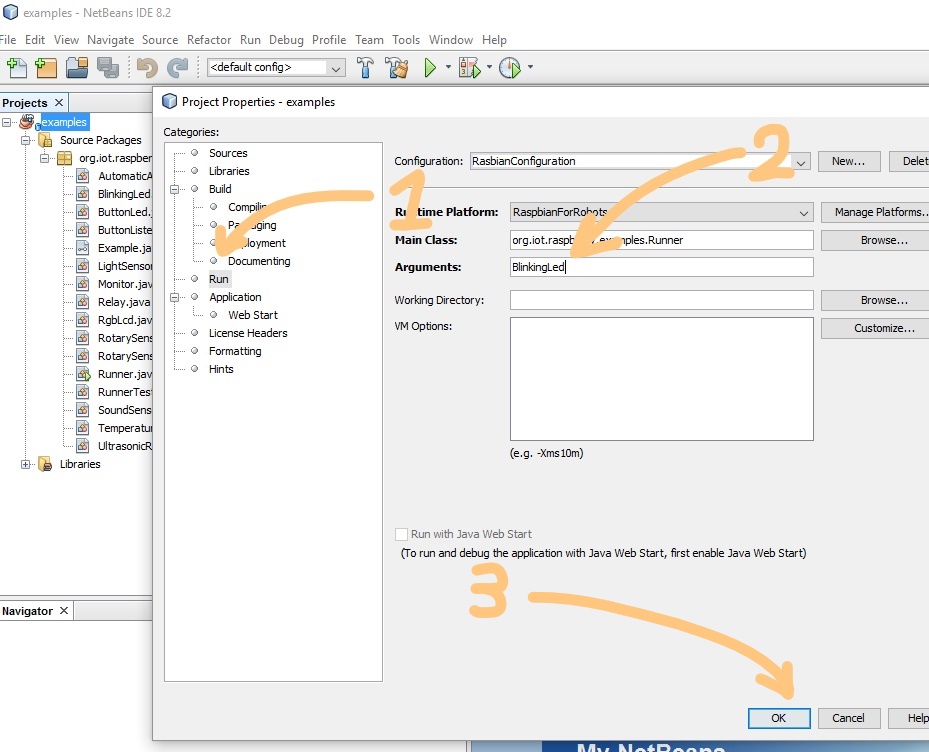
Task: Click the Main Class input field
Action: pyautogui.click(x=661, y=240)
